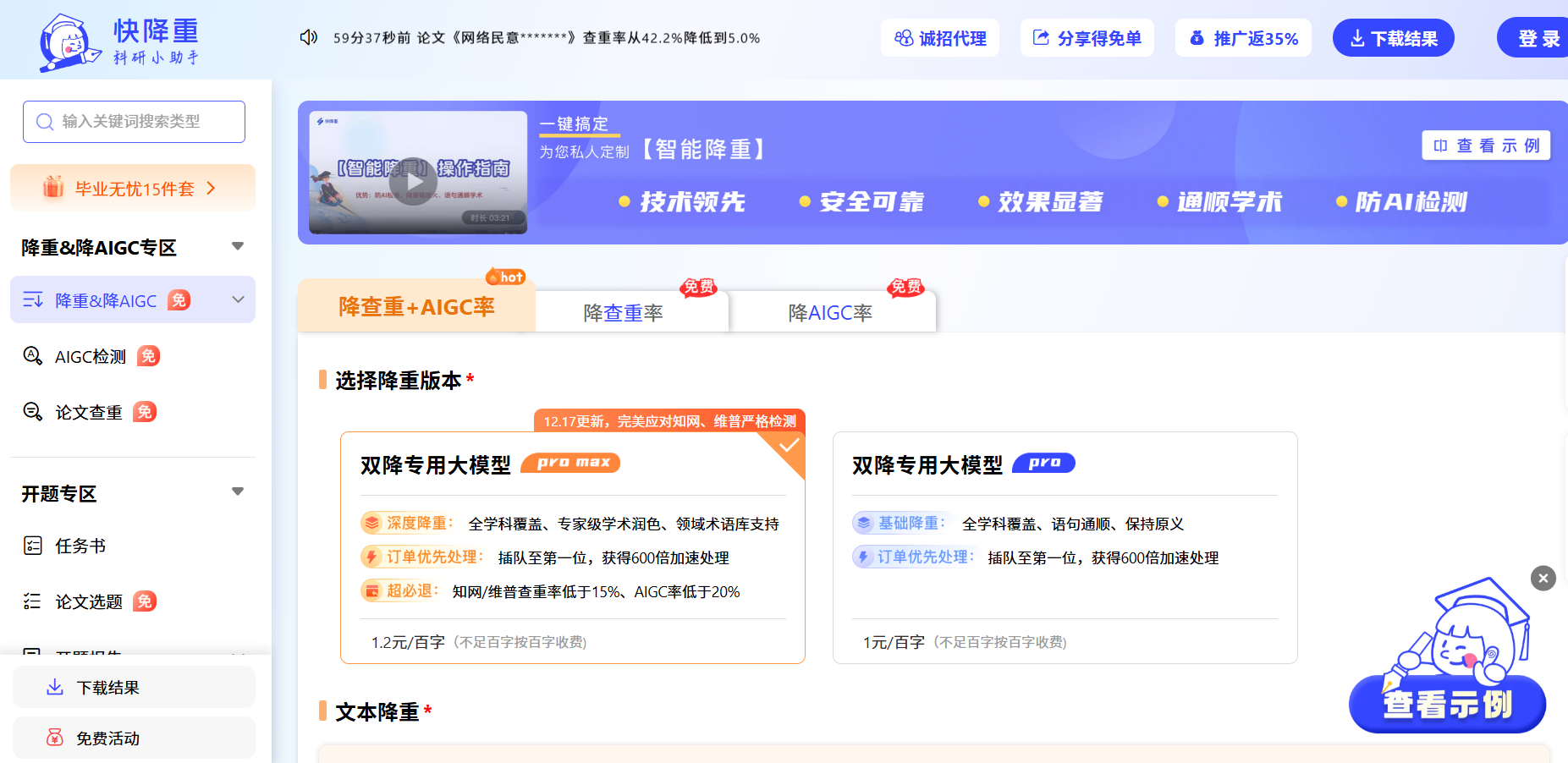
Task: Click the 任务书 document icon
Action: click(x=32, y=546)
